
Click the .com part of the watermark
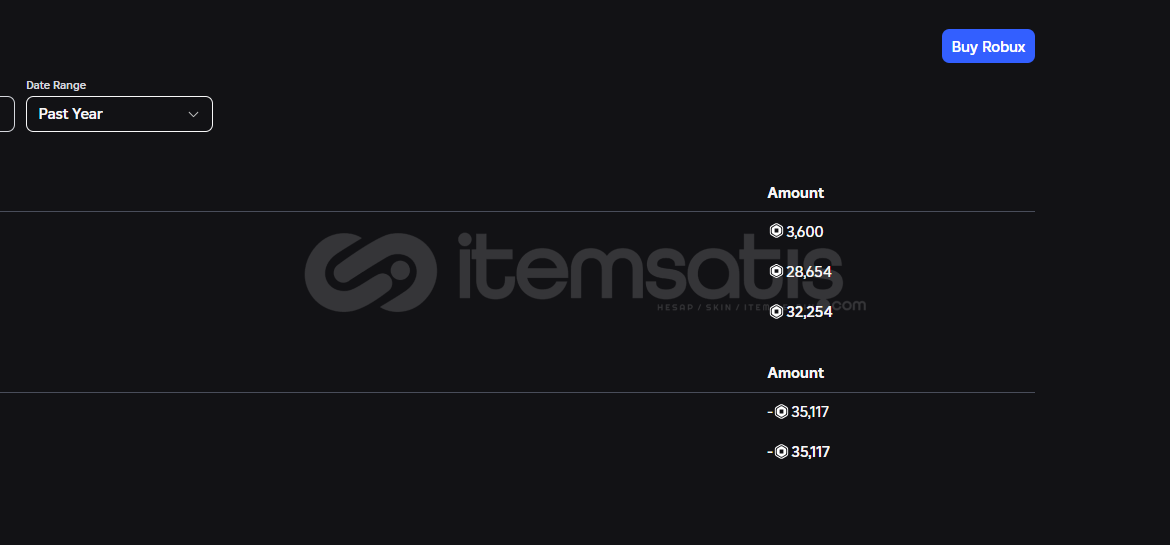point(847,305)
